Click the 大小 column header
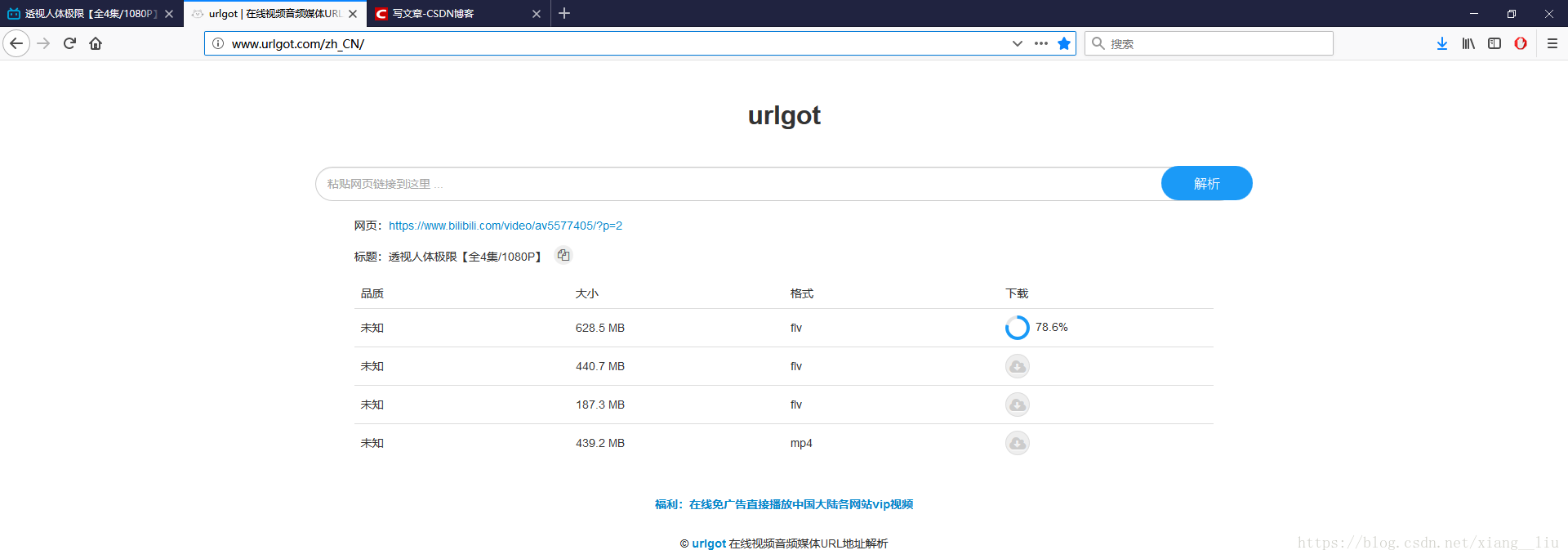The image size is (1568, 559). pos(587,293)
